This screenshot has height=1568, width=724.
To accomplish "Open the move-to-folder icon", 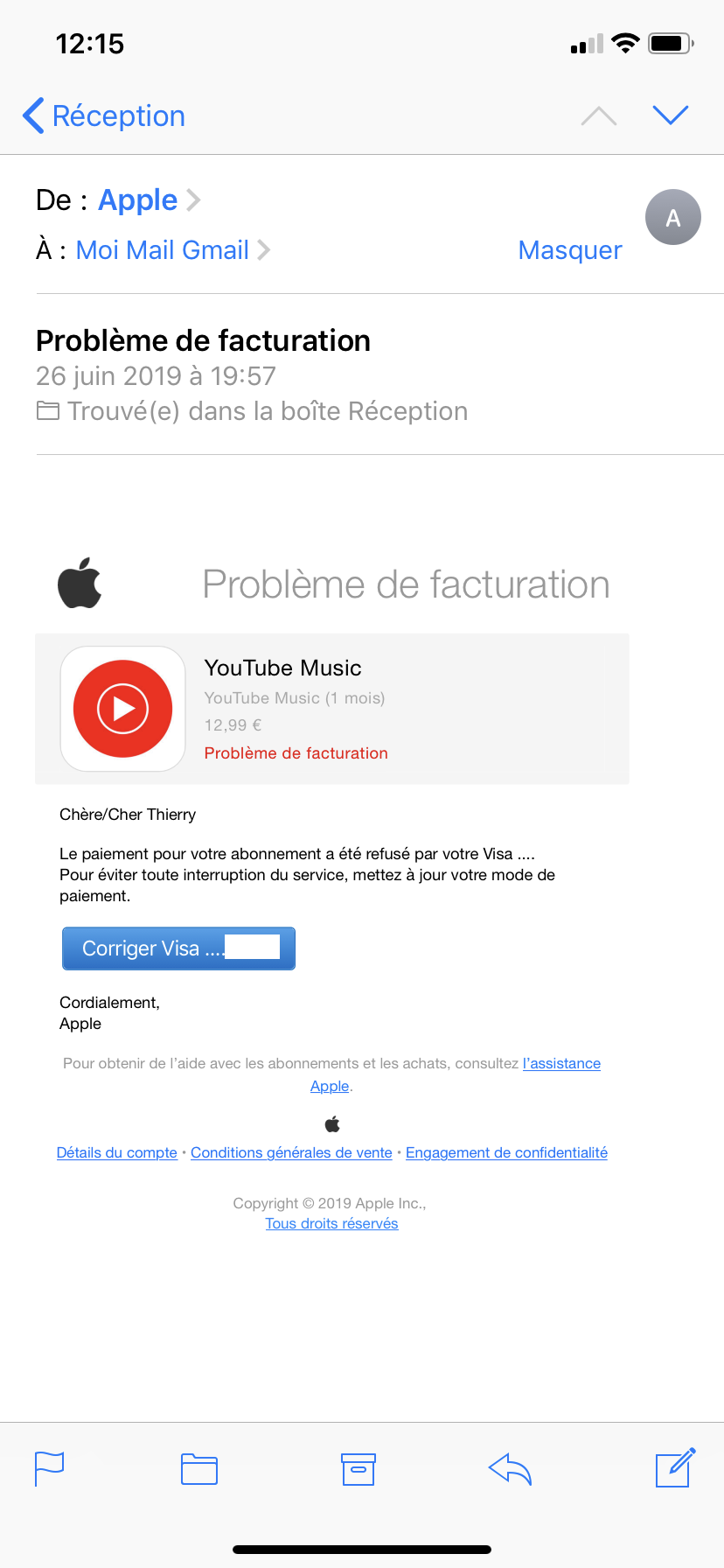I will (x=199, y=1468).
